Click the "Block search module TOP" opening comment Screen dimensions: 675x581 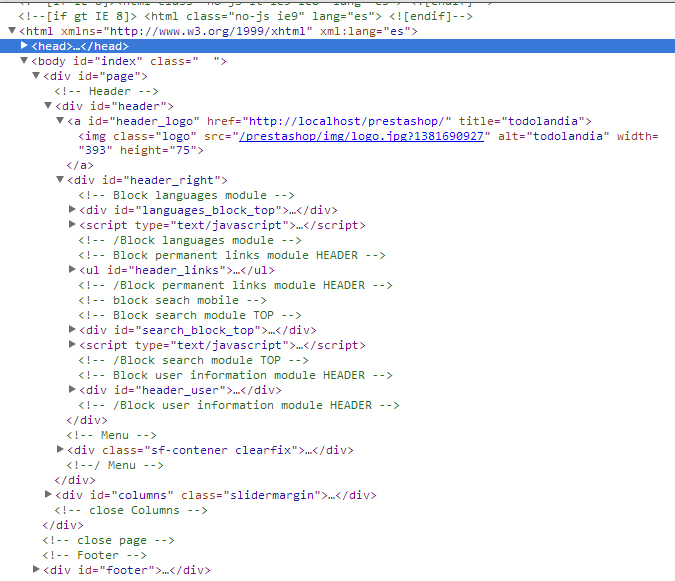(x=190, y=315)
